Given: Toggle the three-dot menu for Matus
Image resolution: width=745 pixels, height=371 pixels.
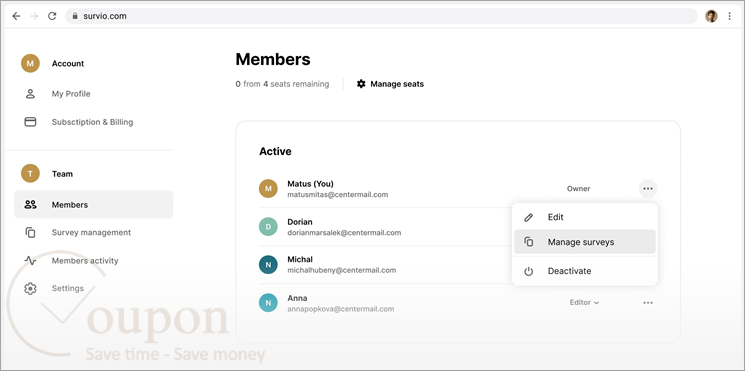Looking at the screenshot, I should (x=648, y=189).
